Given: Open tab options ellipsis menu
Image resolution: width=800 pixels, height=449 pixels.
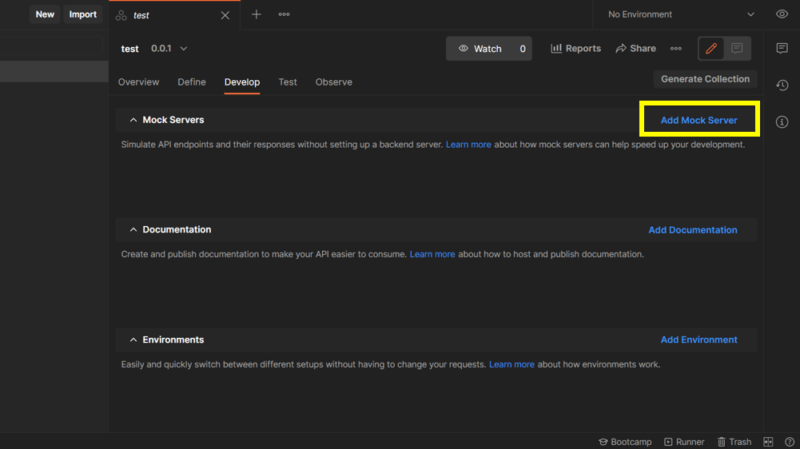Looking at the screenshot, I should (x=284, y=14).
